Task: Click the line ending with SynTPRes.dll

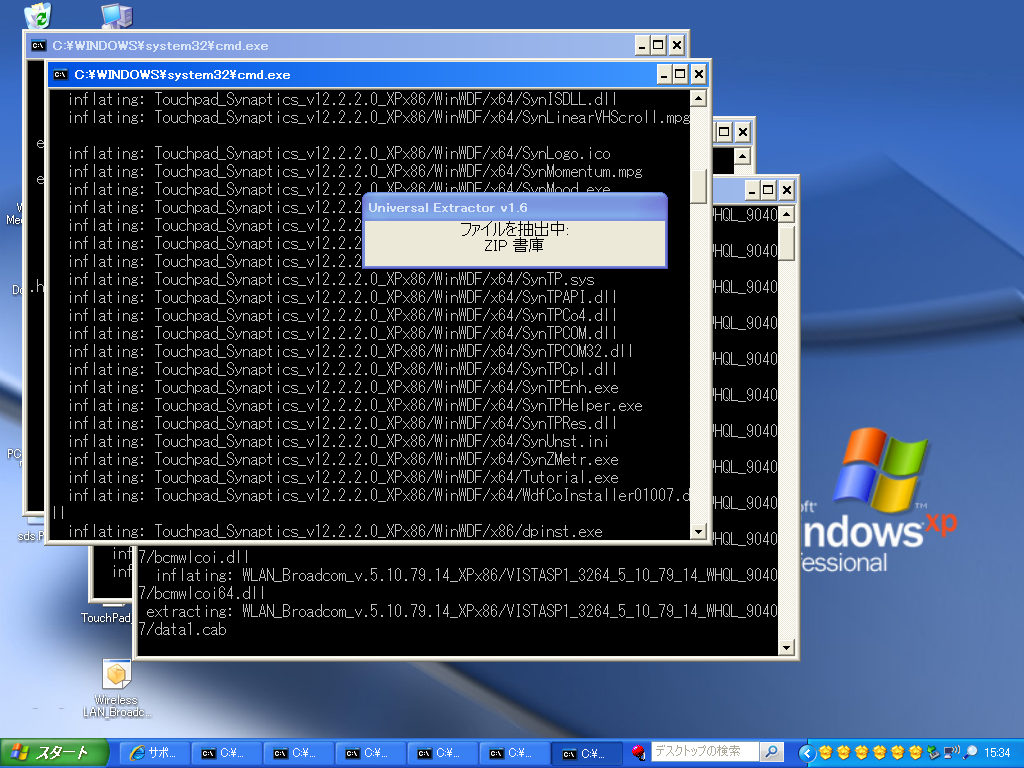Action: click(x=342, y=424)
